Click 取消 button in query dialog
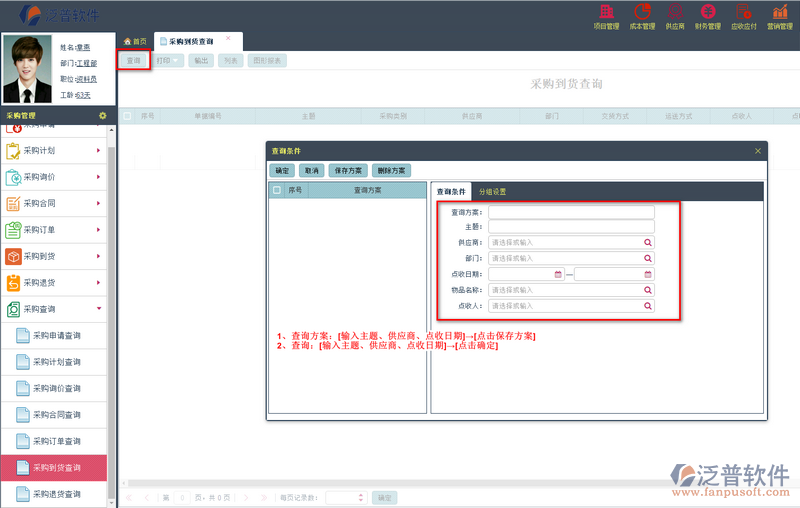800x508 pixels. click(x=312, y=171)
